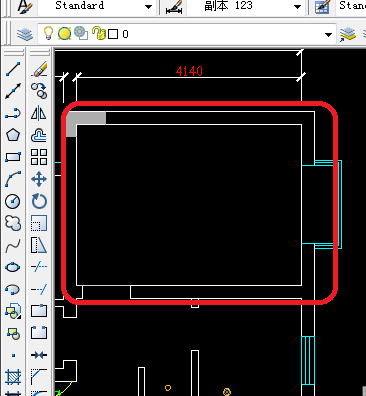This screenshot has height=396, width=366.
Task: Open the Dimension Style manager button
Action: pyautogui.click(x=174, y=7)
